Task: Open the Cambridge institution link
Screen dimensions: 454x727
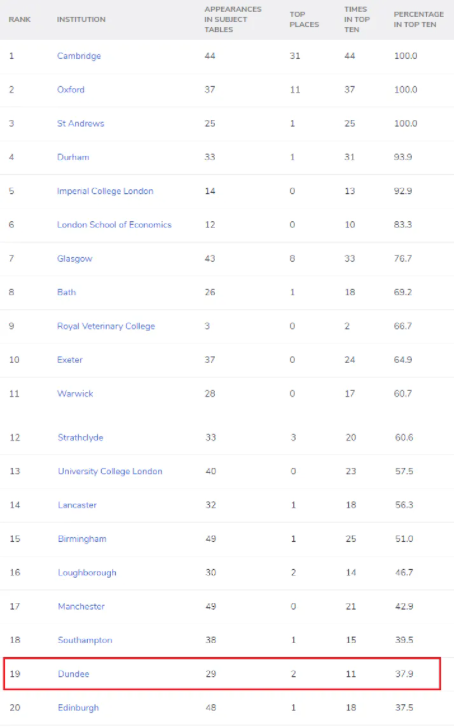Action: [79, 56]
